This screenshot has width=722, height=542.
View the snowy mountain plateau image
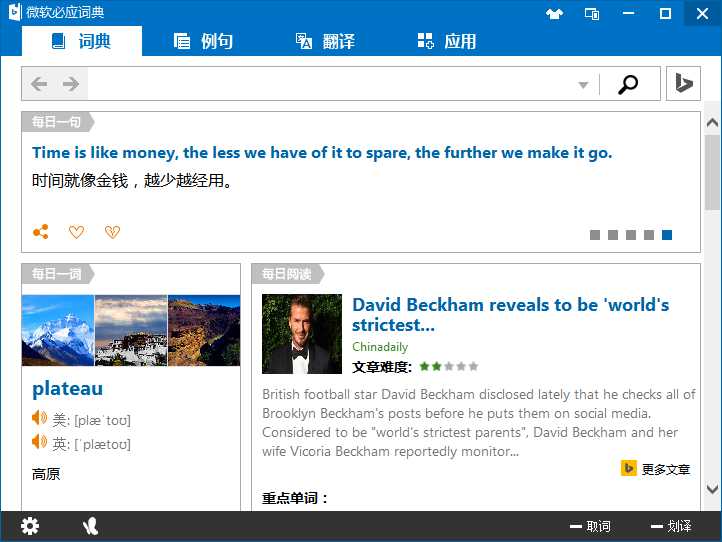pyautogui.click(x=58, y=331)
